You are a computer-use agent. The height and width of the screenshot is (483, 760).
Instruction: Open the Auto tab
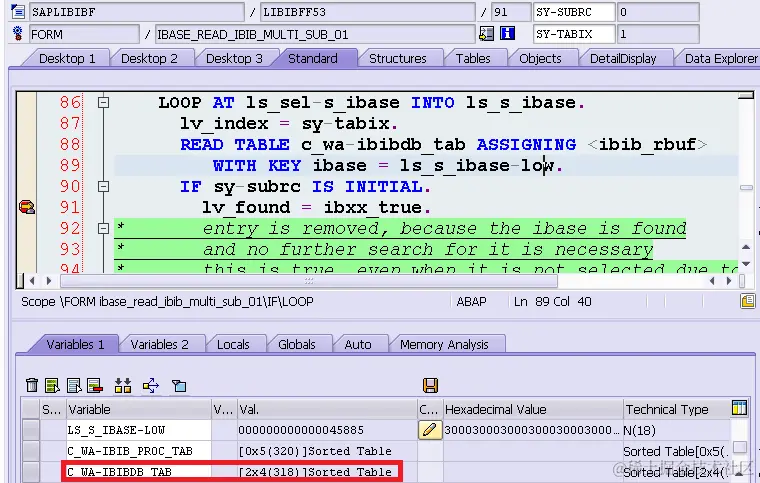pyautogui.click(x=358, y=344)
